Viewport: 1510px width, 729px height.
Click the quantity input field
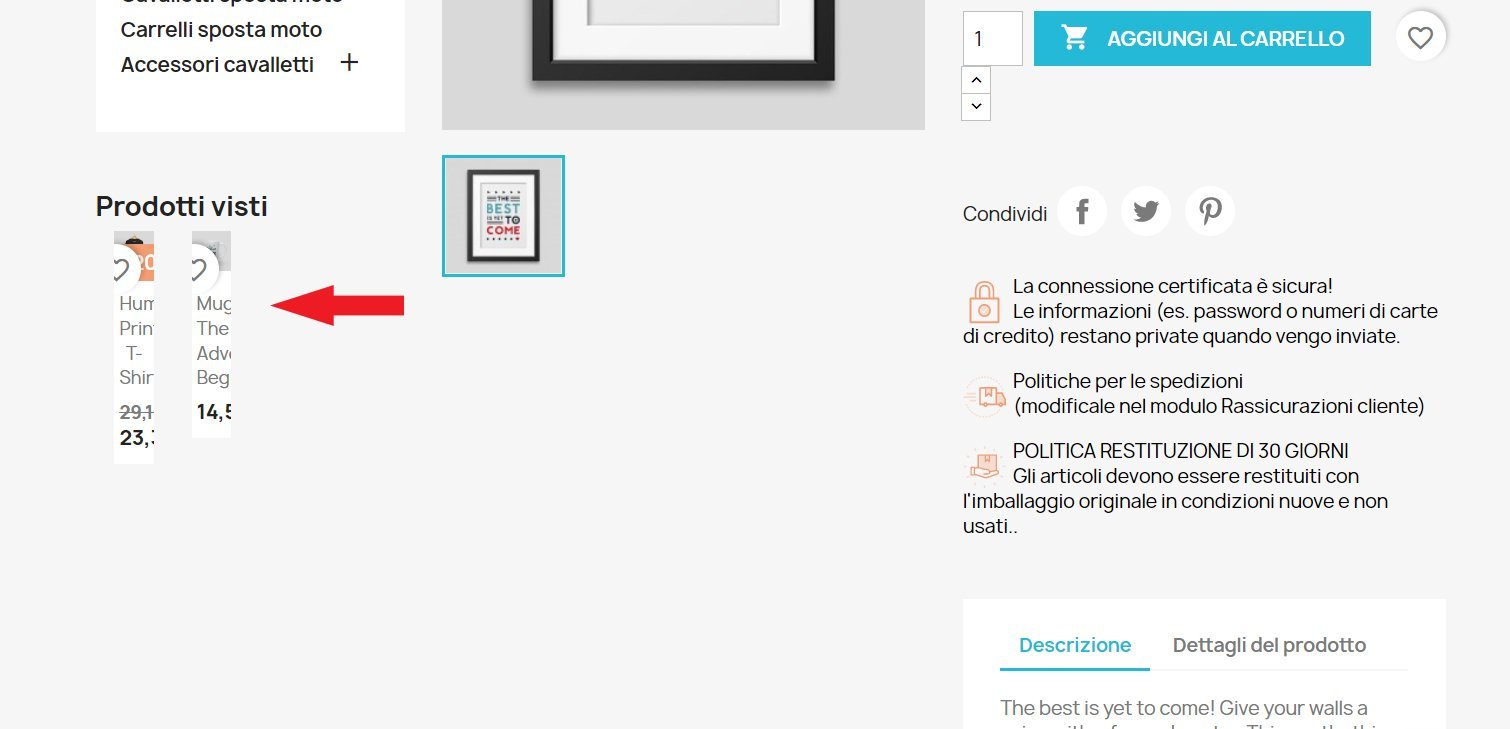coord(992,39)
